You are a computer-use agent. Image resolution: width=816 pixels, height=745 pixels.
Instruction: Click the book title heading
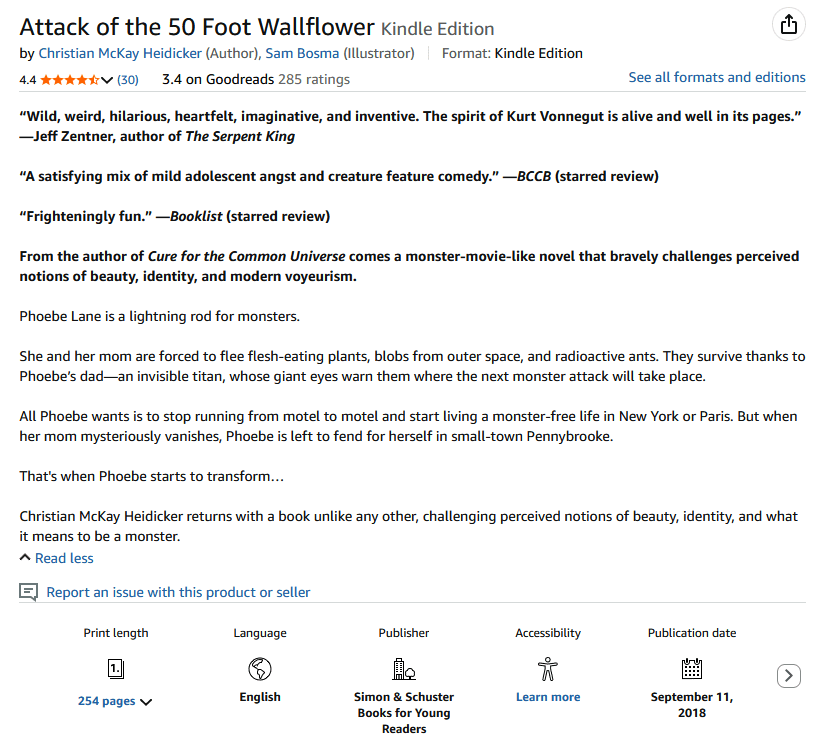click(x=197, y=26)
